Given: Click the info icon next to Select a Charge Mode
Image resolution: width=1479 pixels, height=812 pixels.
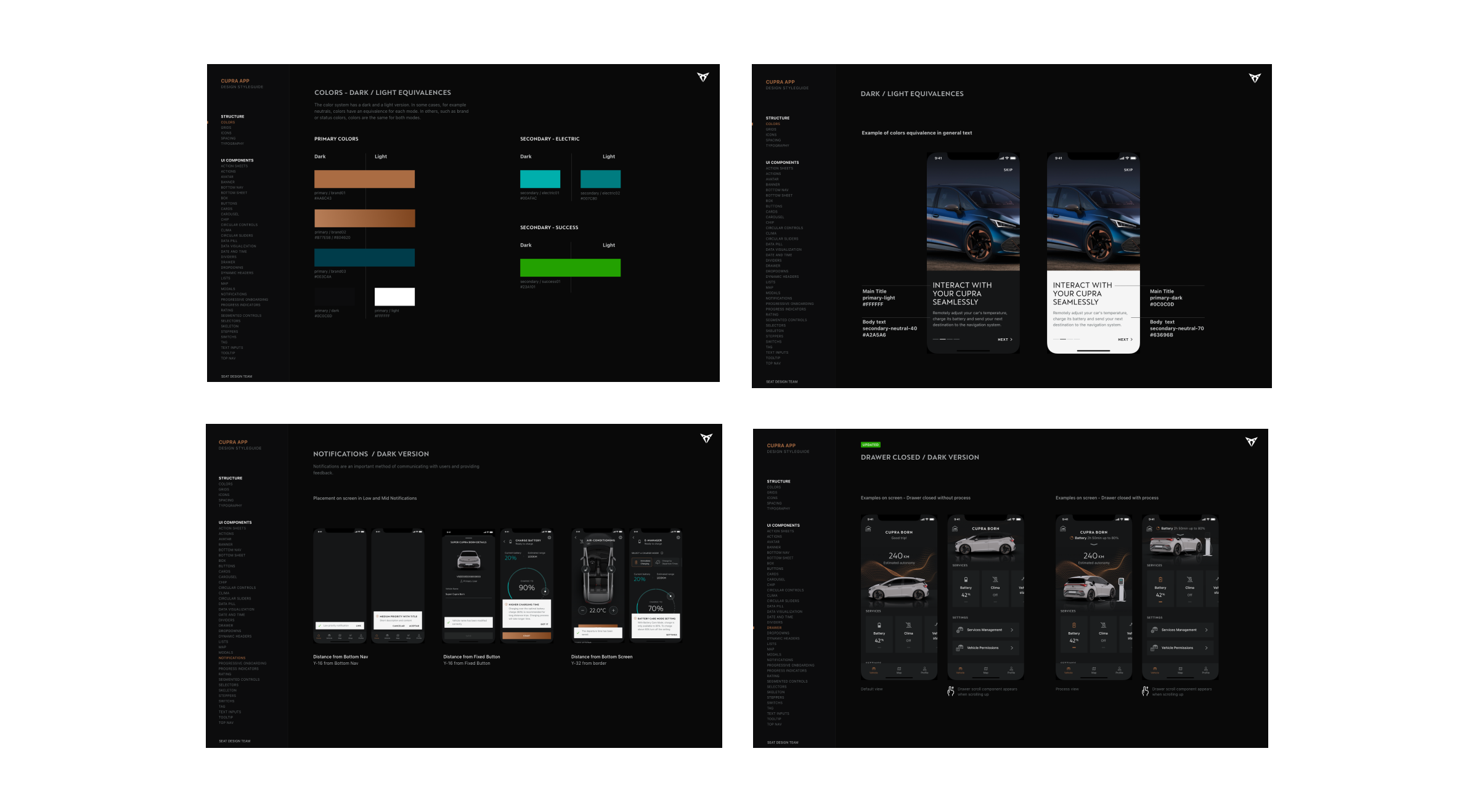Looking at the screenshot, I should [662, 553].
